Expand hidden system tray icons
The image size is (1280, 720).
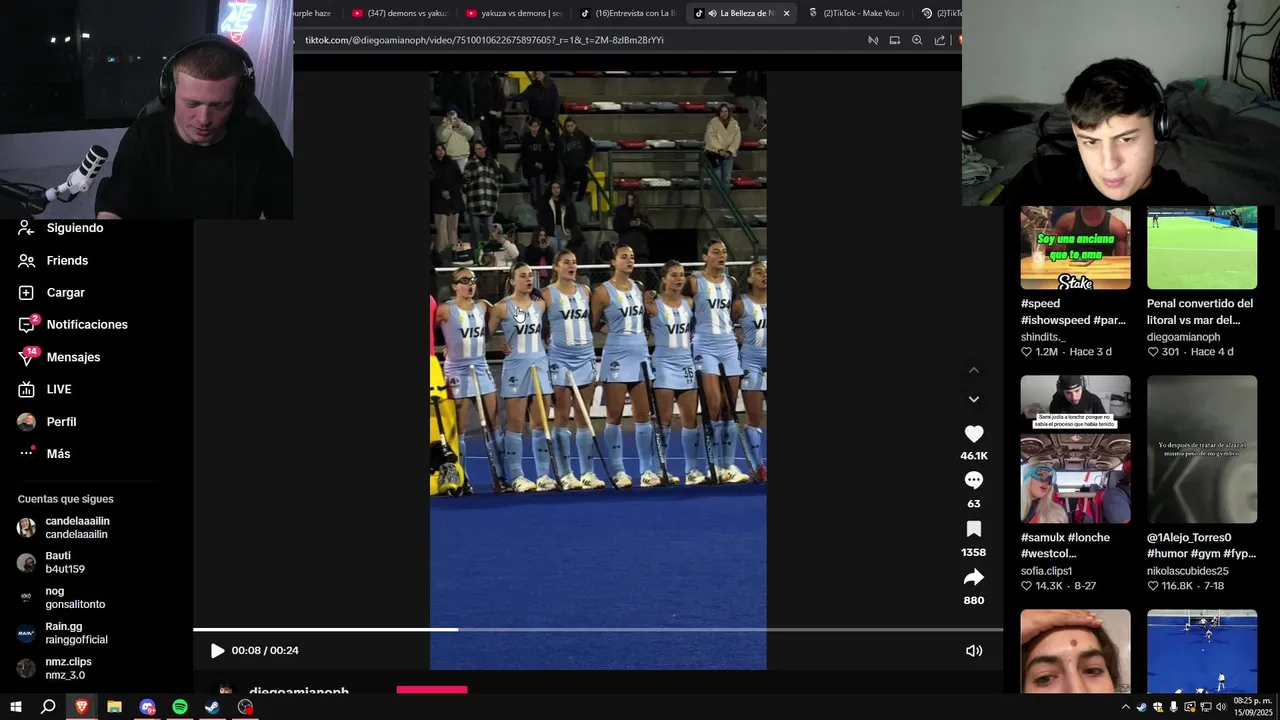(1126, 707)
